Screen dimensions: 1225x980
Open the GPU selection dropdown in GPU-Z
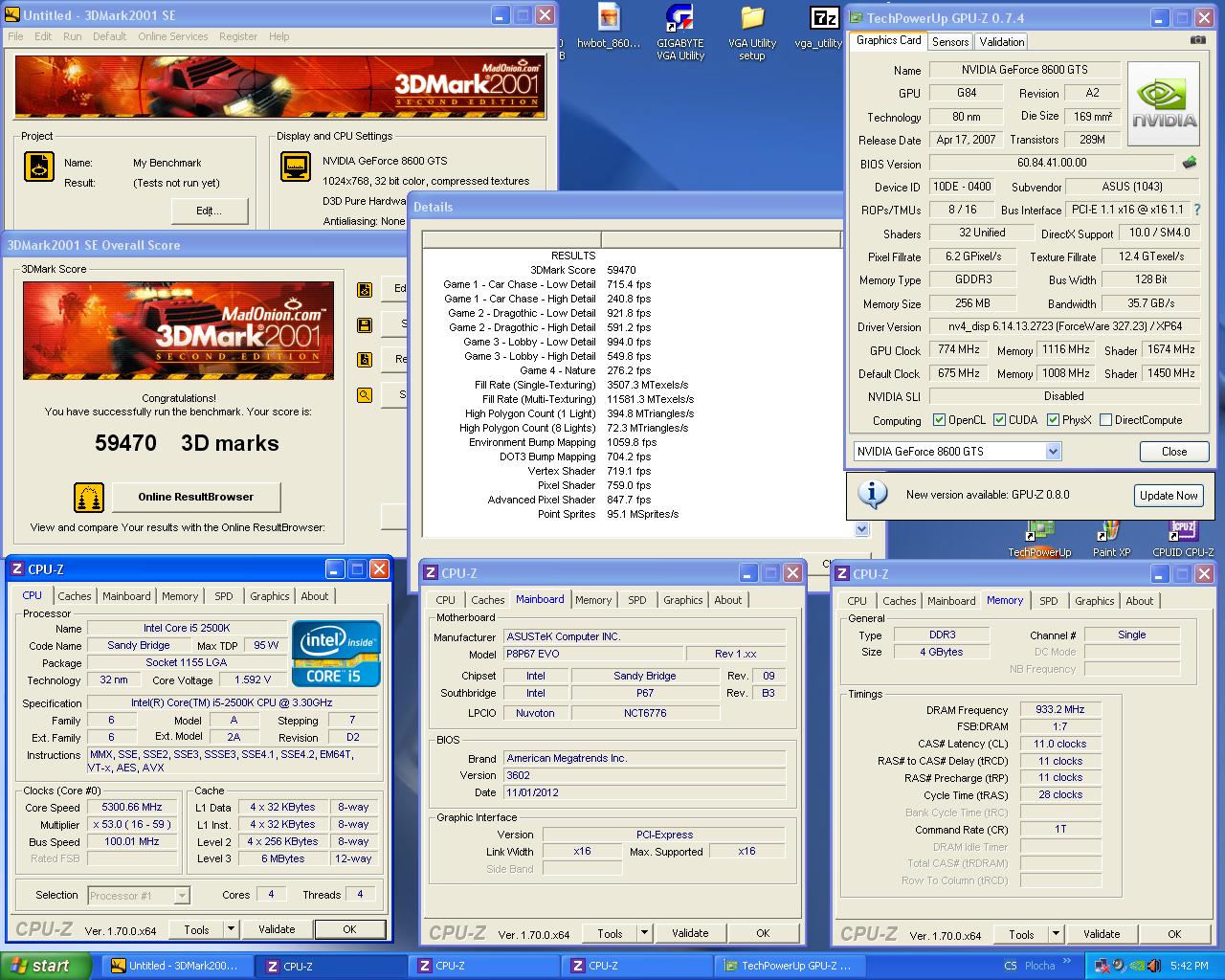(1053, 452)
